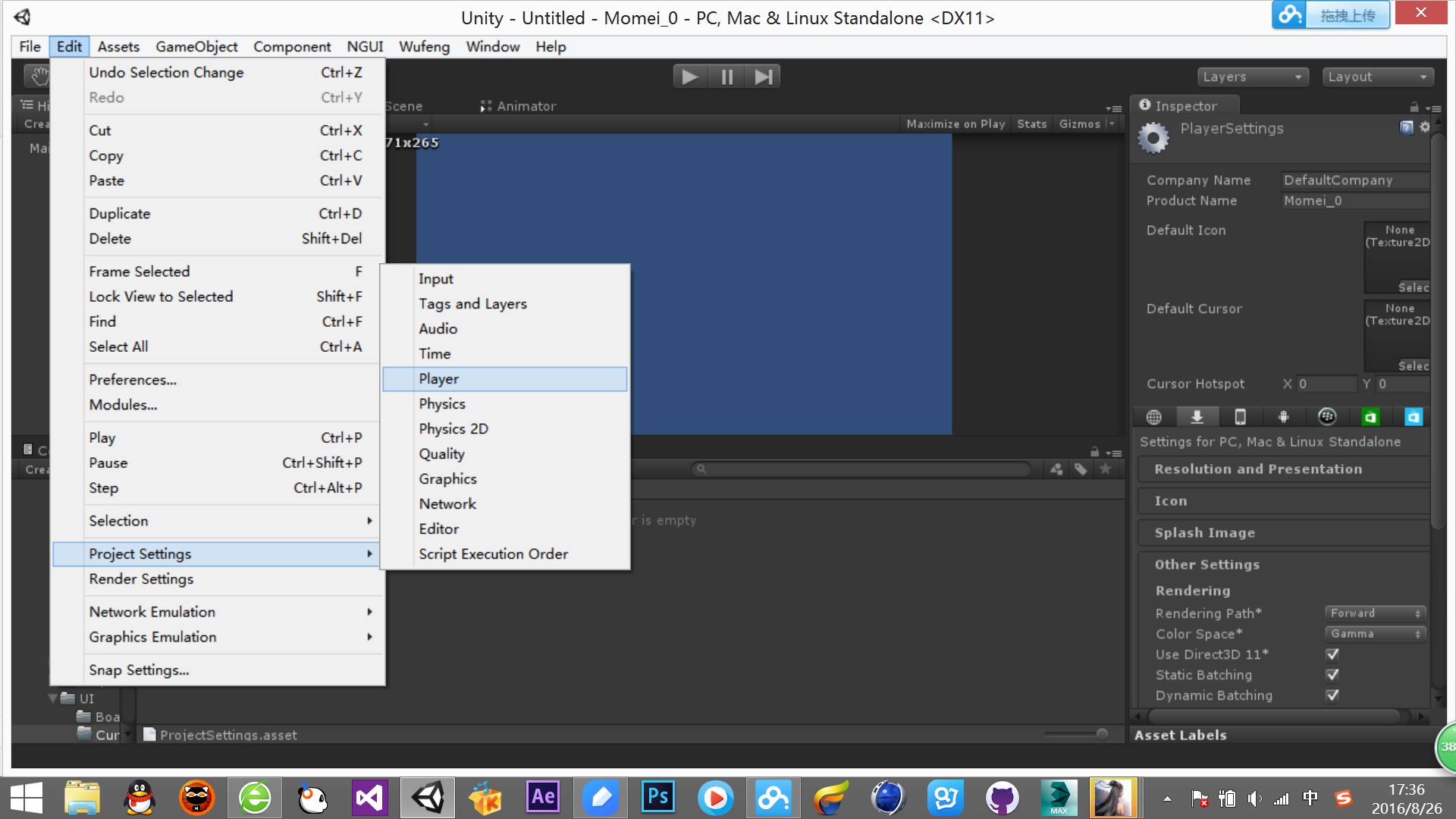Toggle the Use Direct3D 11 checkbox

click(x=1332, y=654)
